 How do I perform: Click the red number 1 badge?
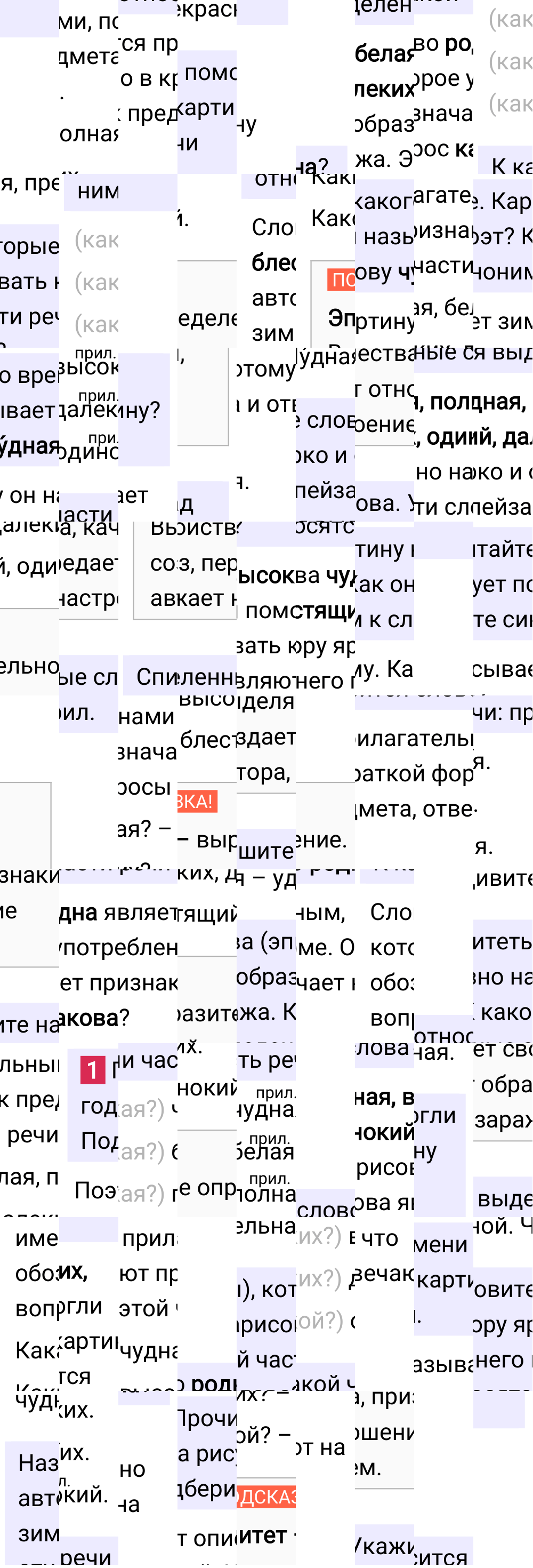[93, 1069]
